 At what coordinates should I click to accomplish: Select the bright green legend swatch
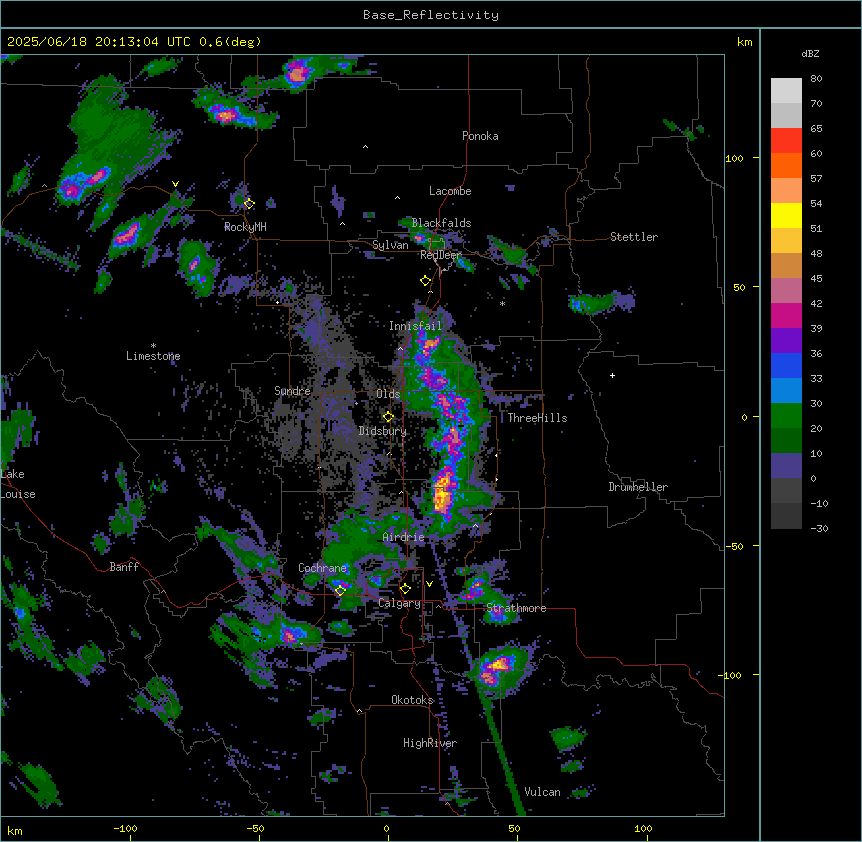[x=786, y=416]
